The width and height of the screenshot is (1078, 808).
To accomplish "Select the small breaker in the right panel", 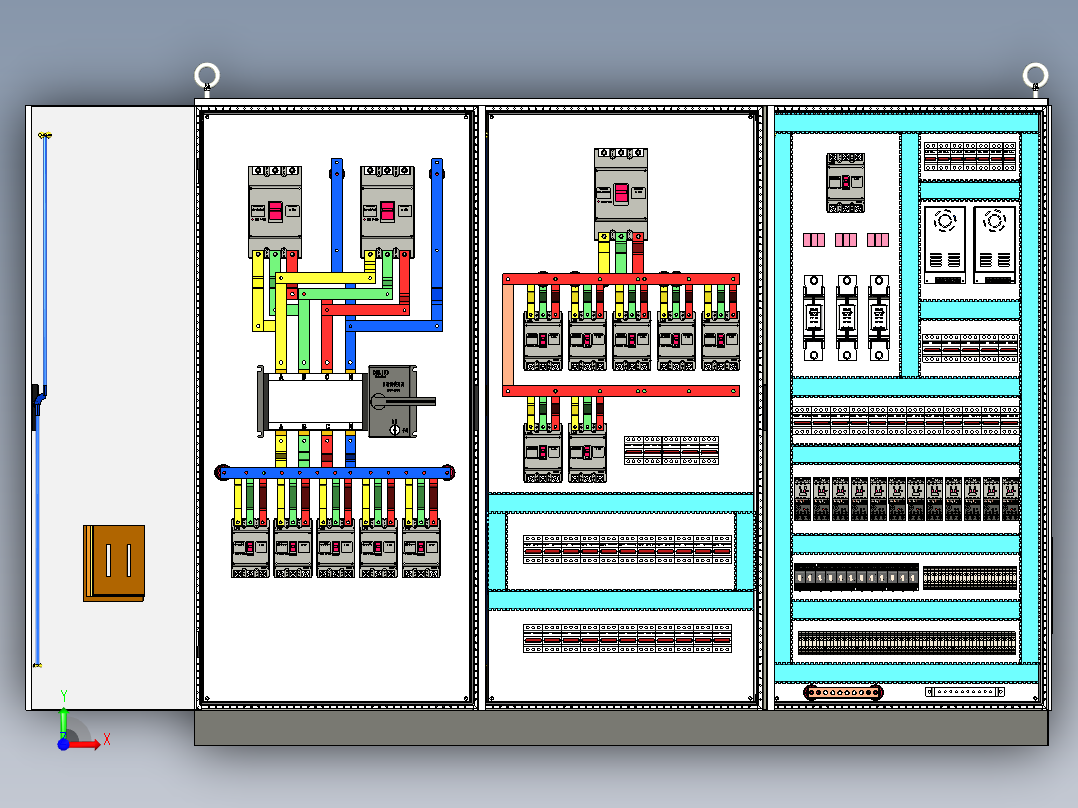I will point(846,182).
